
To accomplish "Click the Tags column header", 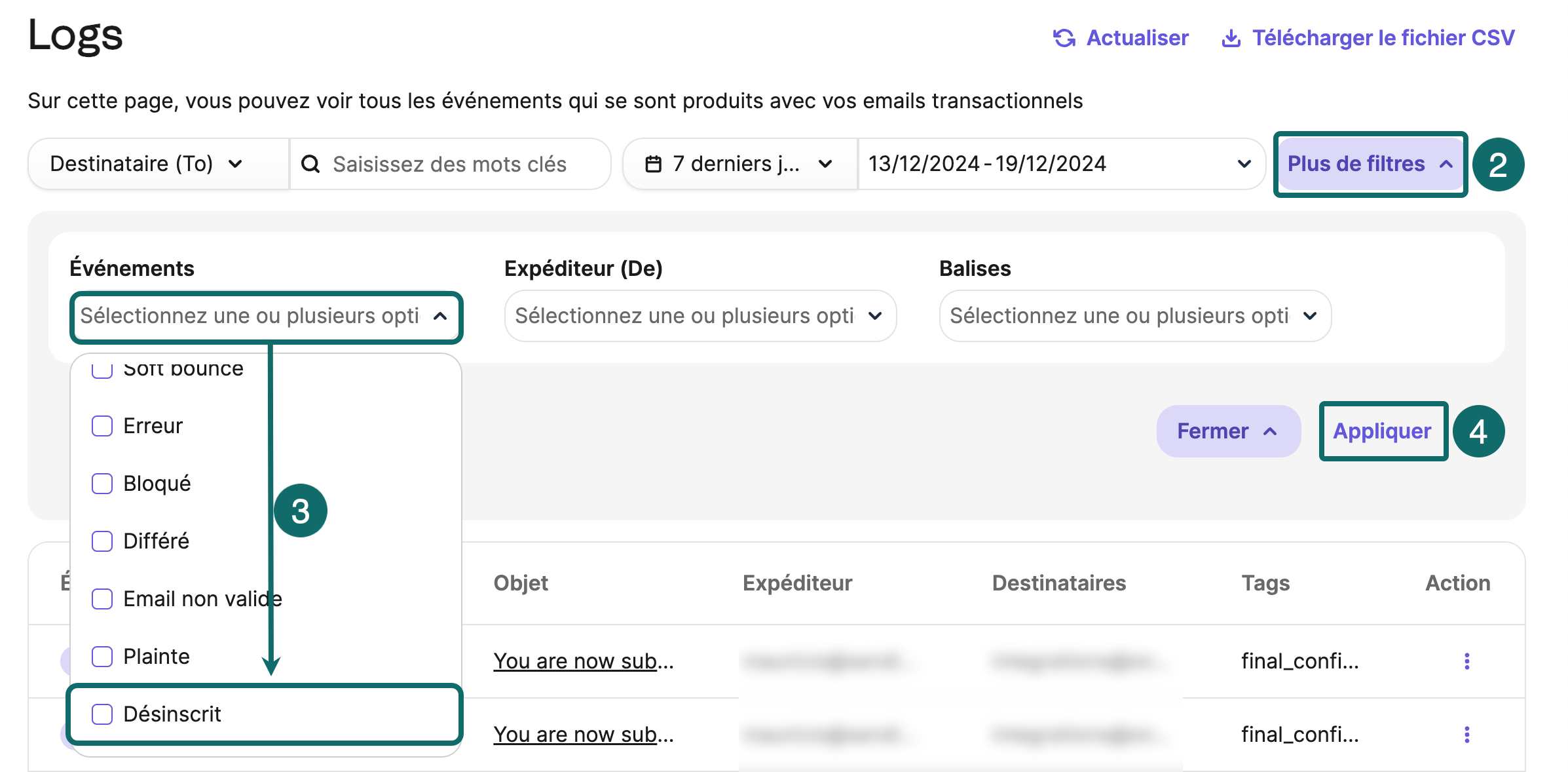I will (1265, 583).
